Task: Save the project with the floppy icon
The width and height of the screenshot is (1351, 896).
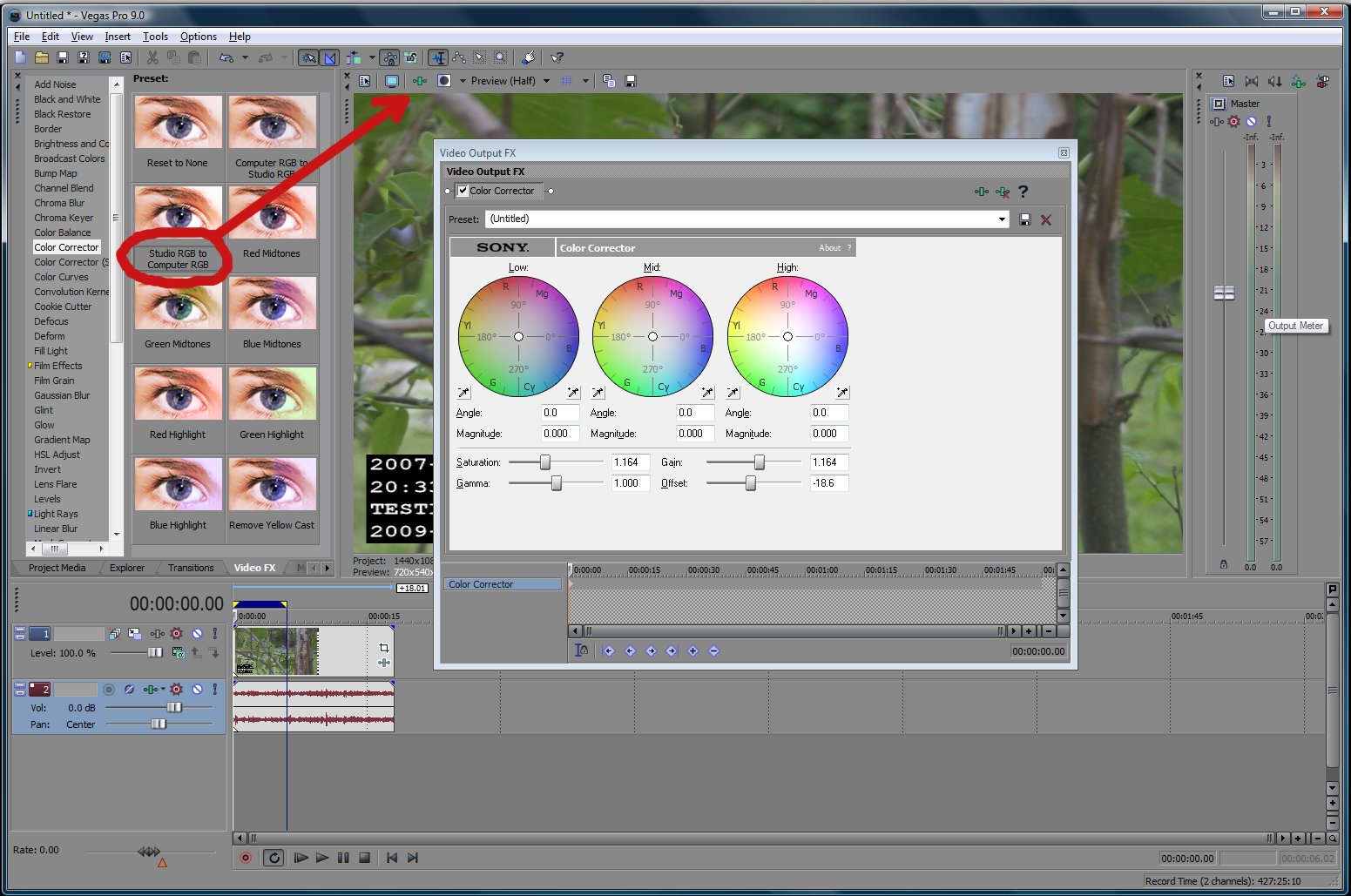Action: [x=63, y=57]
